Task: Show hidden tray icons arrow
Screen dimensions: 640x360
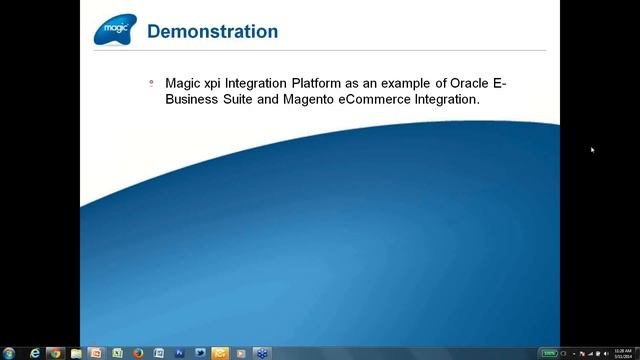Action: pyautogui.click(x=574, y=354)
